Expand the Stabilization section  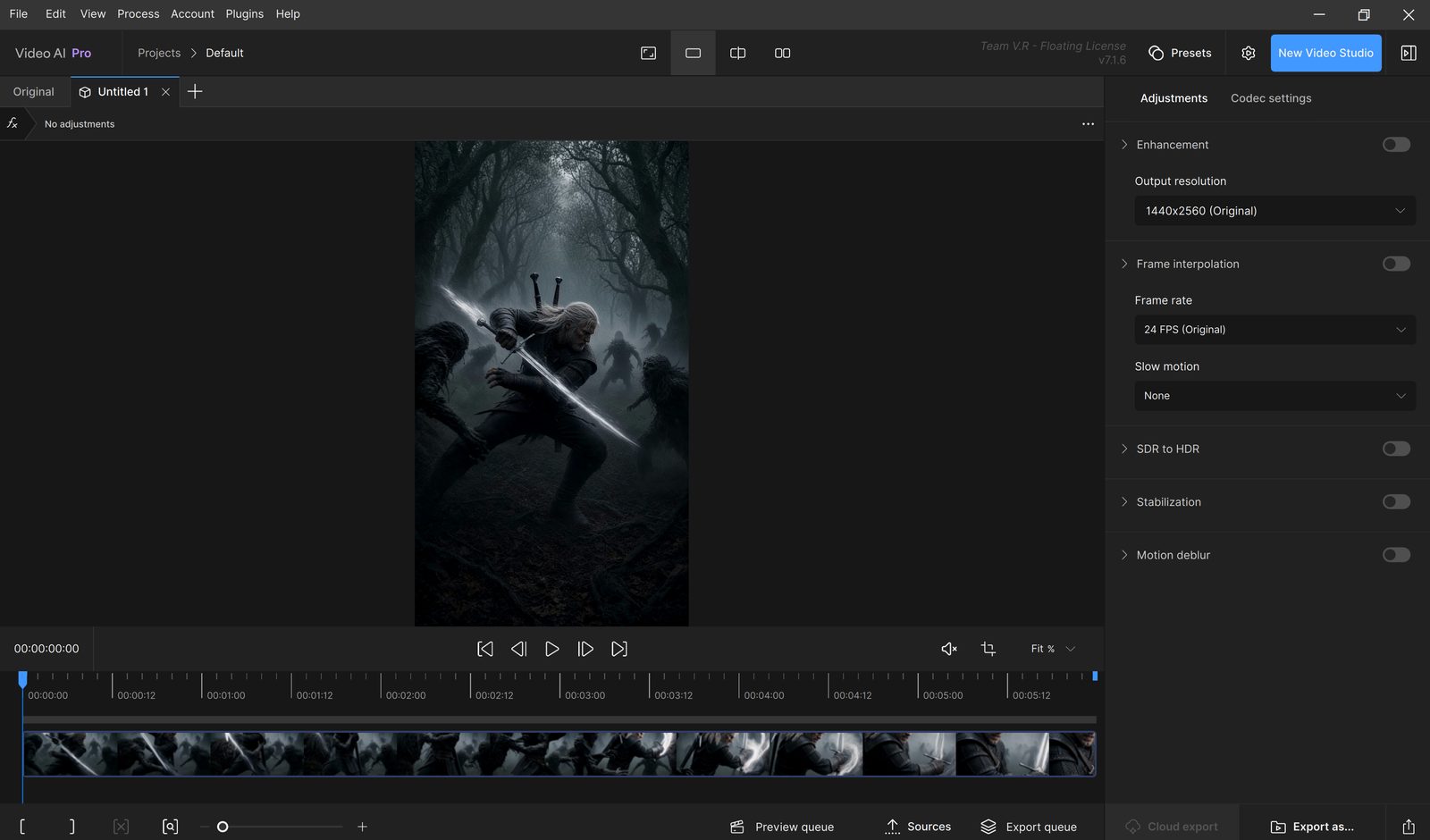click(1124, 502)
